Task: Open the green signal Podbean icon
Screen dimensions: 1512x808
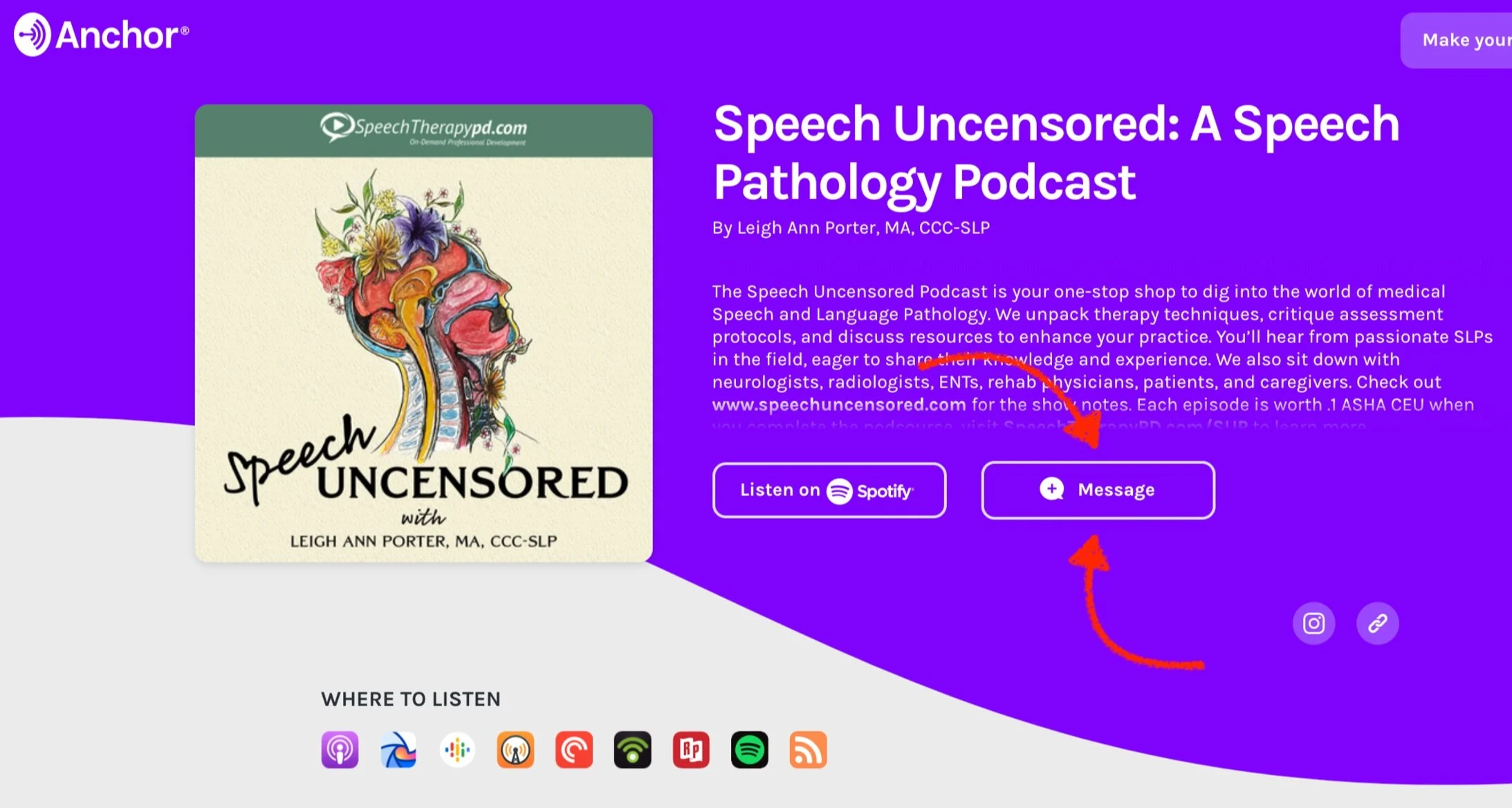Action: tap(632, 749)
